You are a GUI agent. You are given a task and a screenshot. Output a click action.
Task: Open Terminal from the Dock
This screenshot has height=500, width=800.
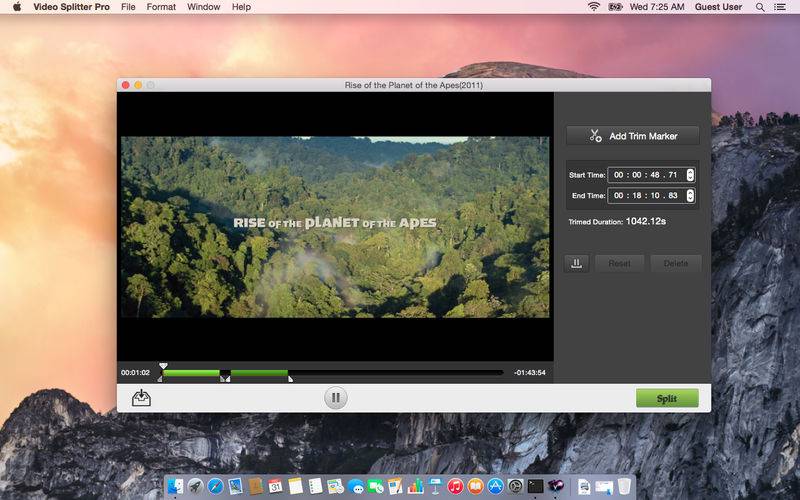coord(535,486)
